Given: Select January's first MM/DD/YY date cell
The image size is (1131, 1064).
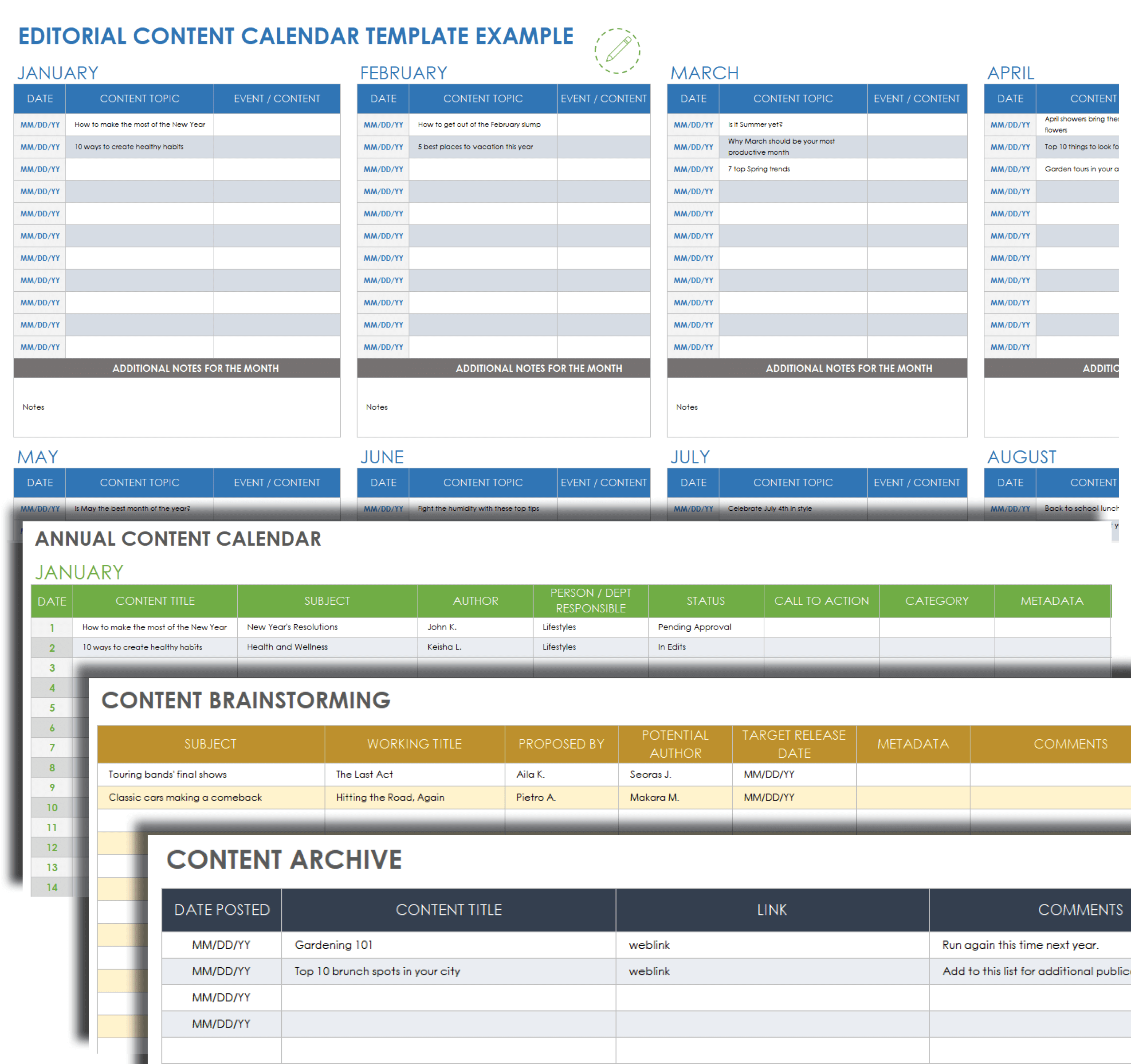Looking at the screenshot, I should click(x=40, y=125).
